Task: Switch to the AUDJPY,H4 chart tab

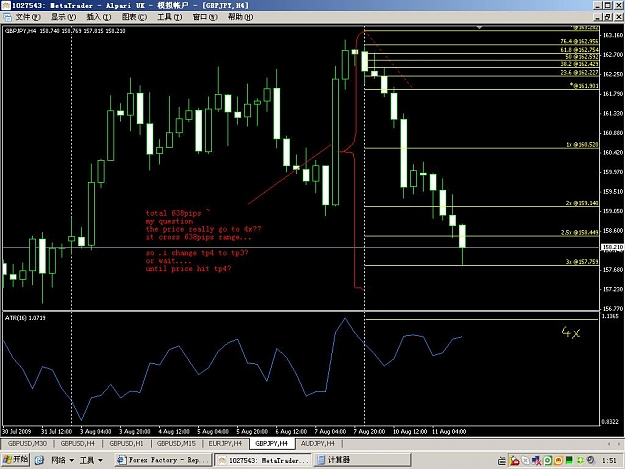Action: [318, 443]
